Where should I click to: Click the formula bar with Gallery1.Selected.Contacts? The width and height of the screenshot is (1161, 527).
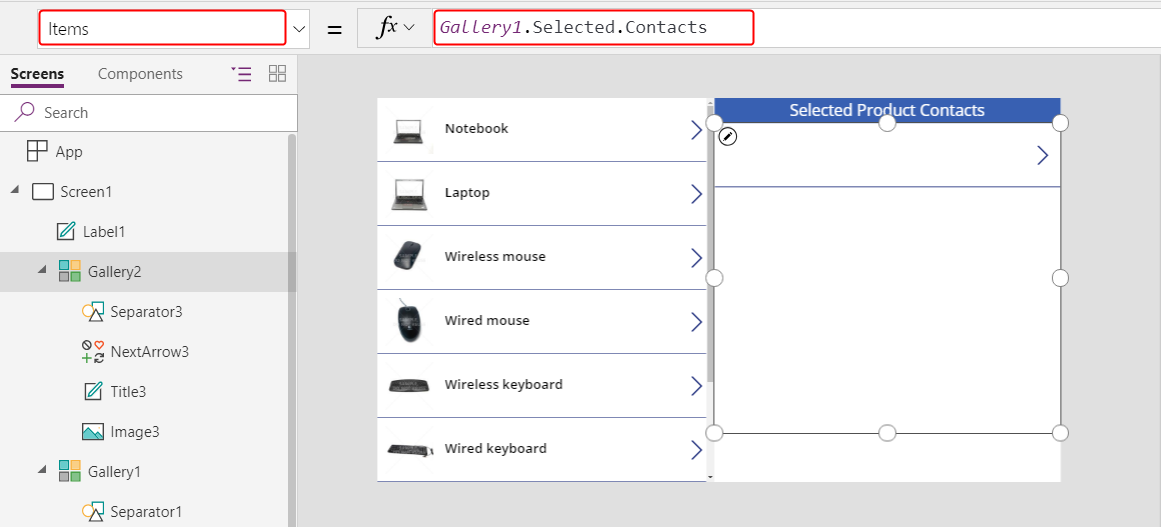pos(593,28)
